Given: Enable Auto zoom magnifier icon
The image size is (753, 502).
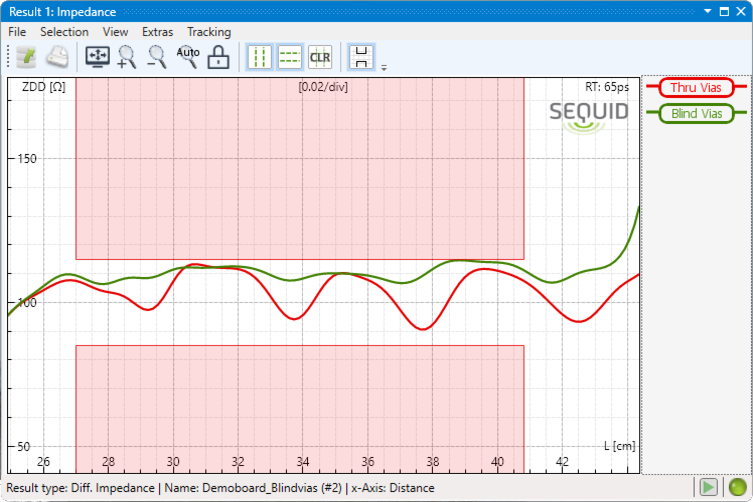Looking at the screenshot, I should [x=188, y=57].
